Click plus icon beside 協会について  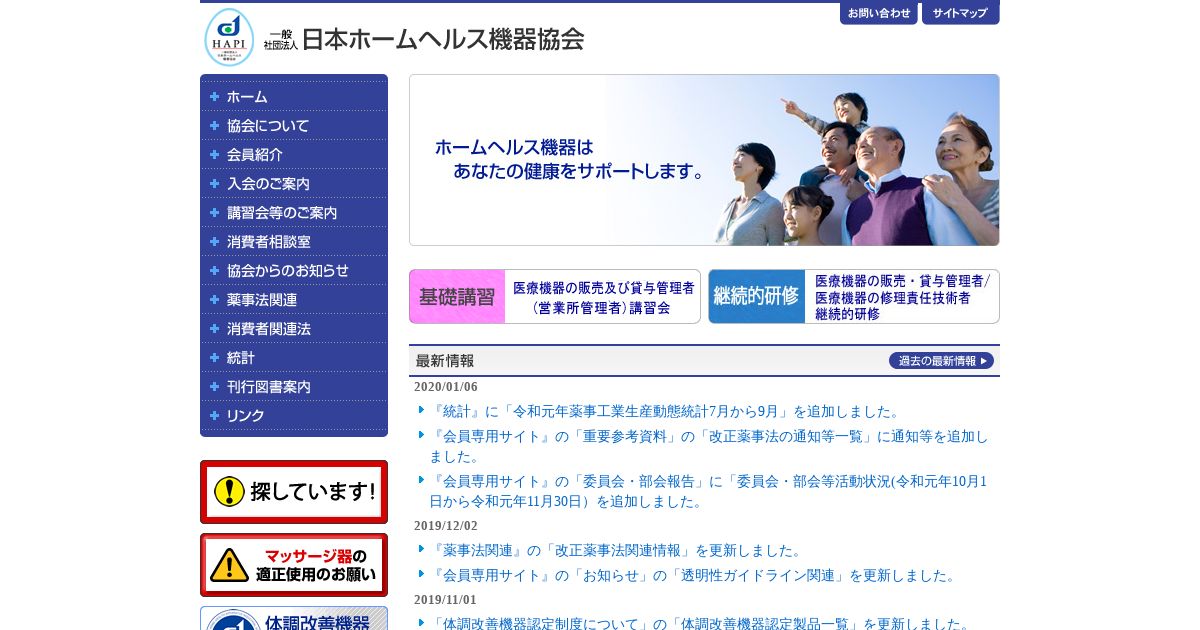(214, 126)
